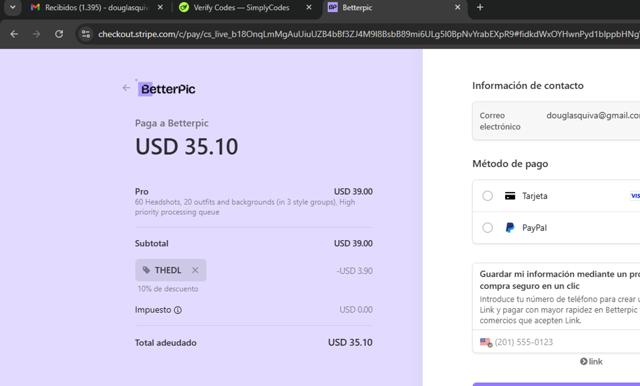
Task: Click the THEDL coupon tag icon
Action: pyautogui.click(x=146, y=270)
